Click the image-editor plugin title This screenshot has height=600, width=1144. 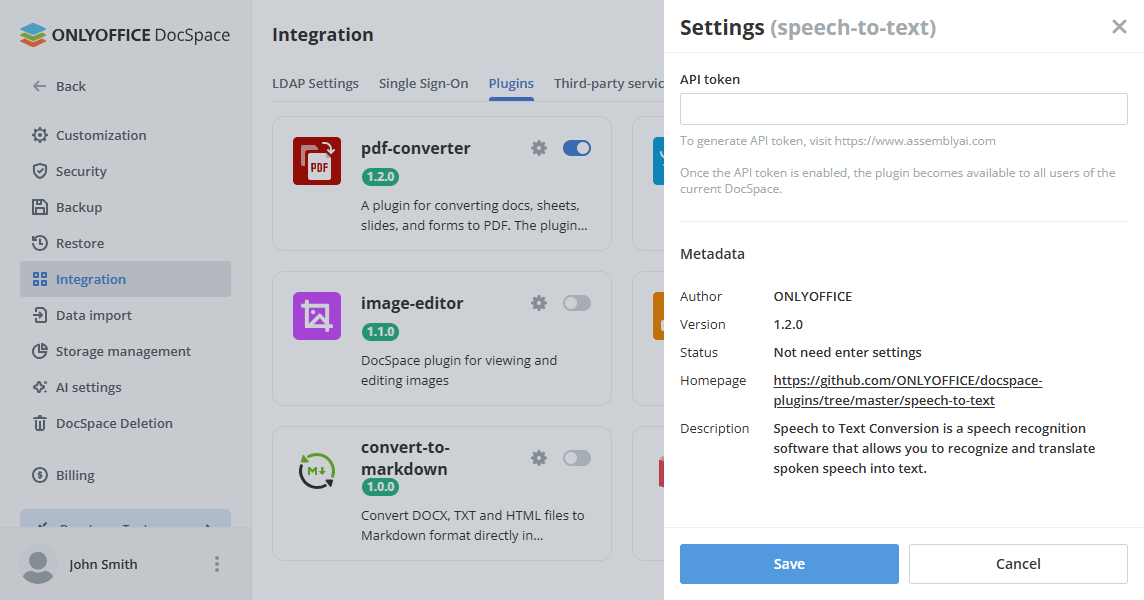(x=411, y=303)
